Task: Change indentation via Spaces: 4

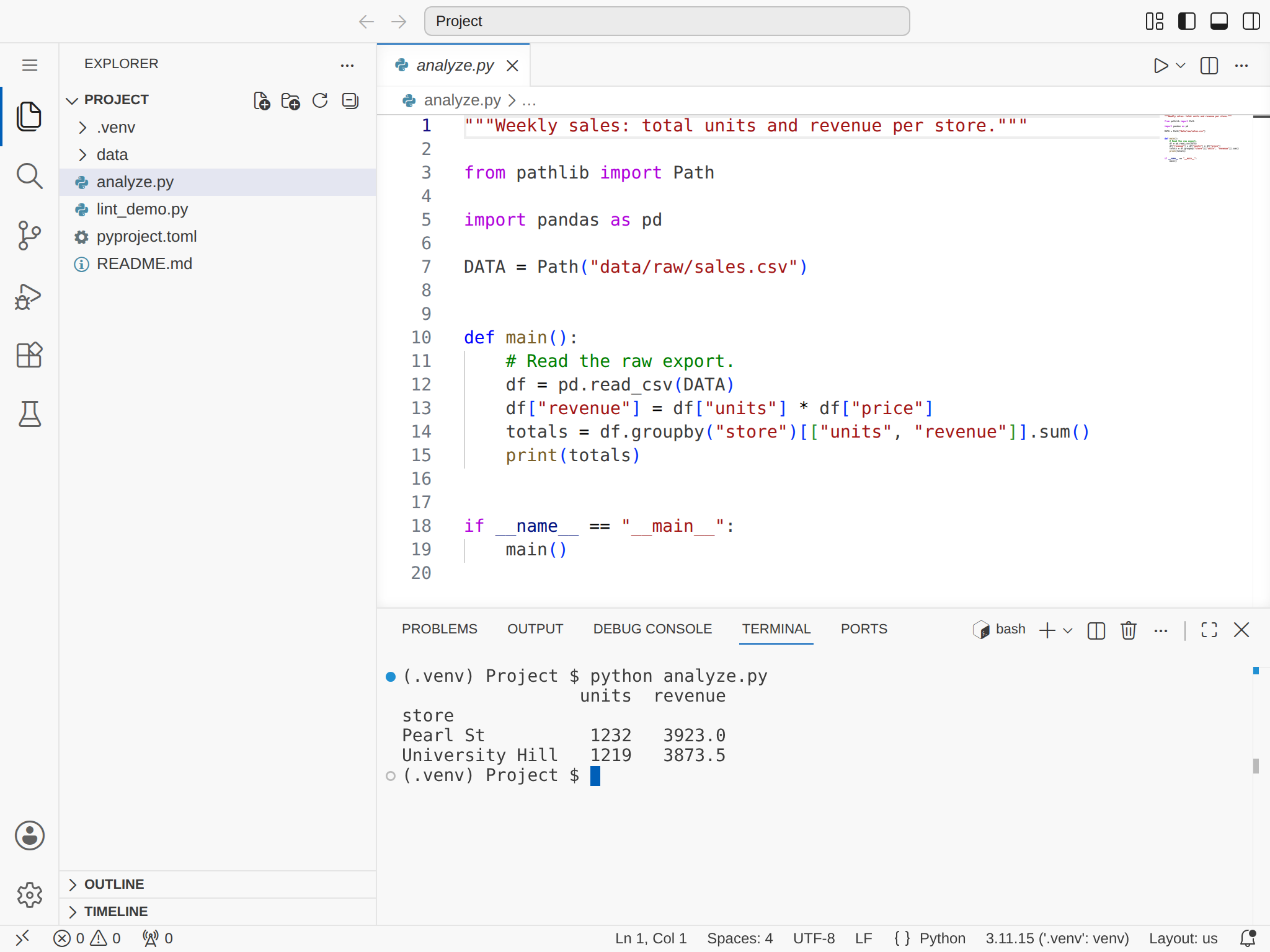Action: 740,938
